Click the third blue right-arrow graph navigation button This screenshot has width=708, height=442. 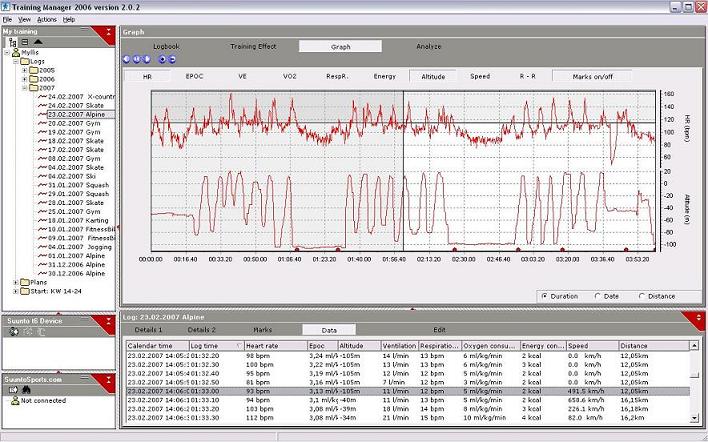pyautogui.click(x=146, y=59)
